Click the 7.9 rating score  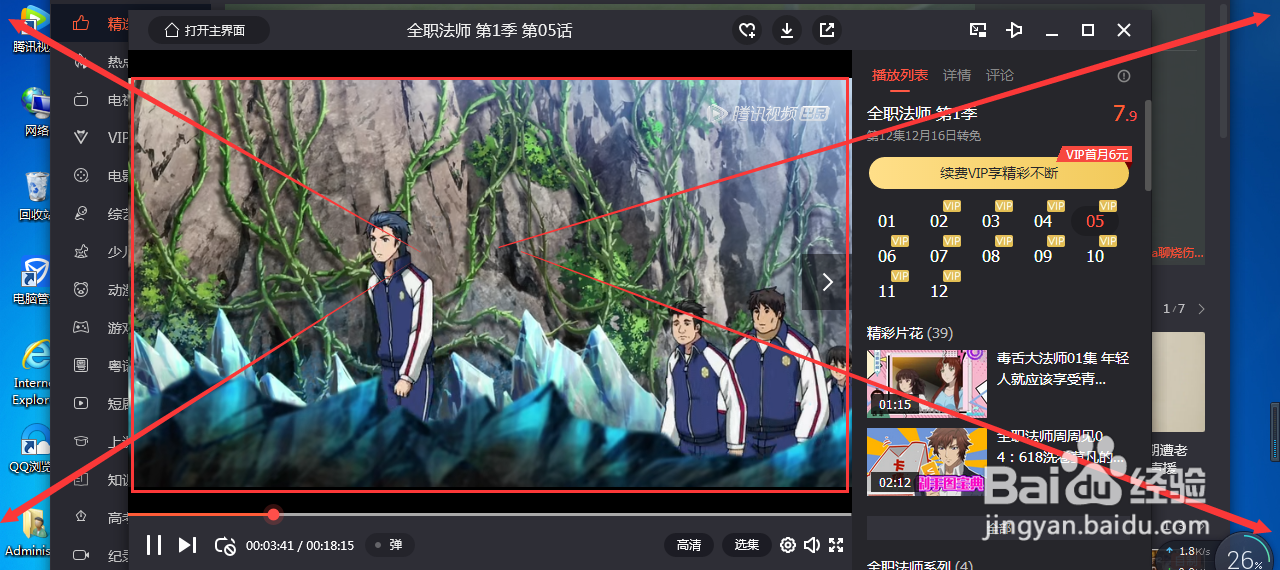(x=1125, y=114)
